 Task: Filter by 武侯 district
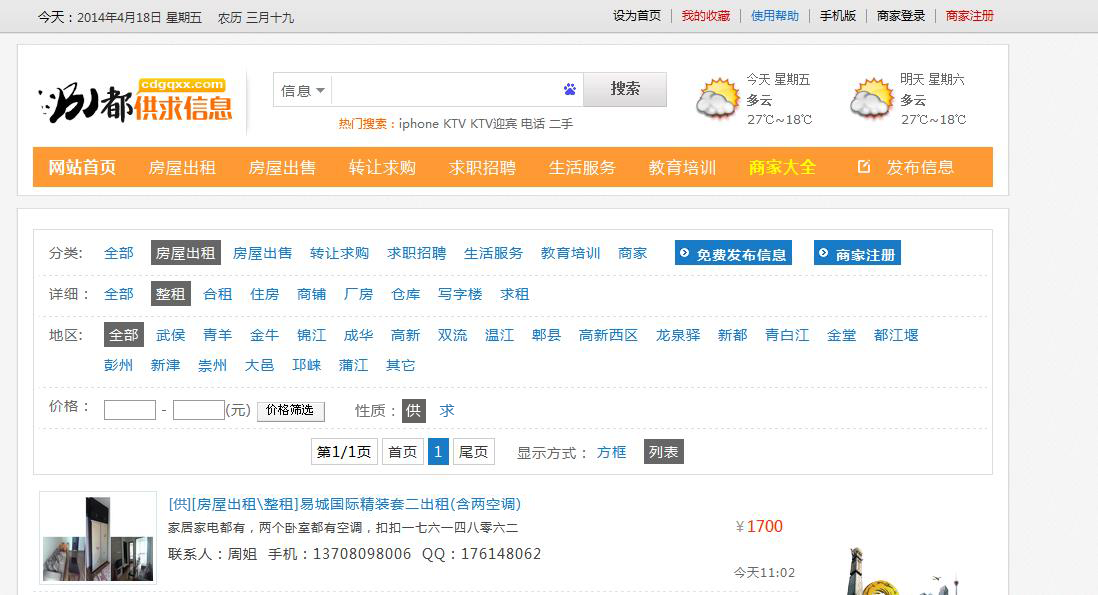click(x=170, y=335)
